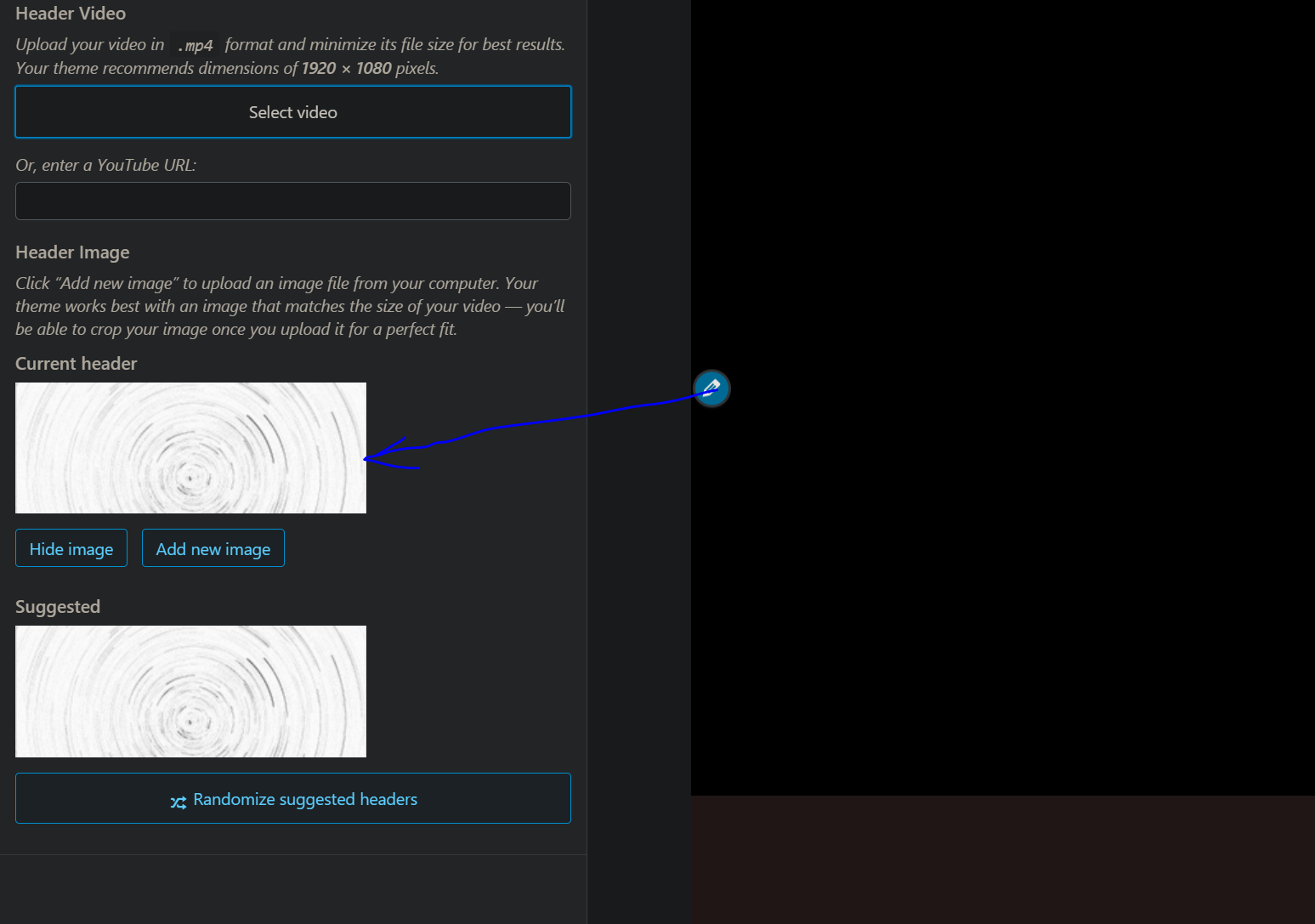Click the "1920 × 1080" dimensions text
This screenshot has width=1315, height=924.
click(347, 68)
